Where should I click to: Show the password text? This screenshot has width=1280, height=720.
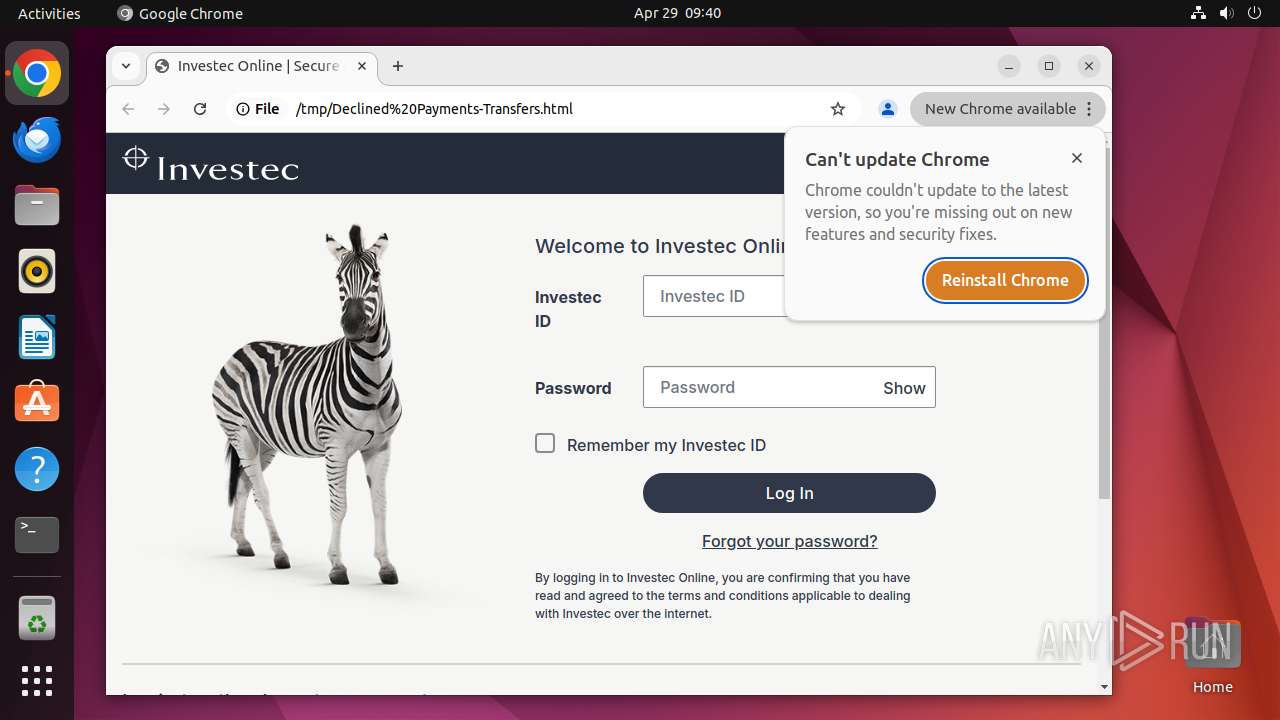click(x=904, y=388)
